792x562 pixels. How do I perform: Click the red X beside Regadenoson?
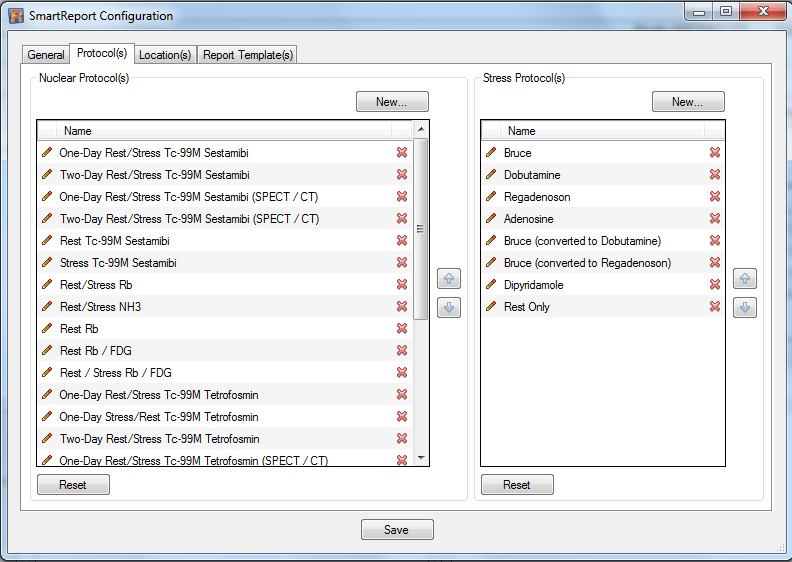click(715, 197)
